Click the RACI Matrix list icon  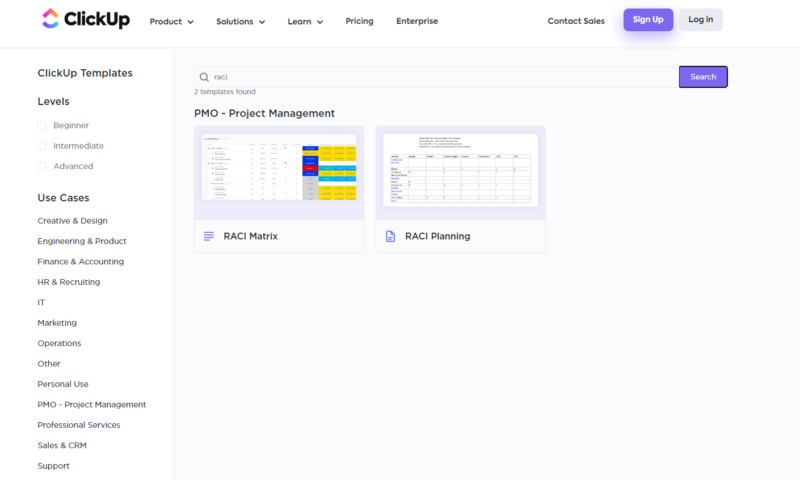coord(209,237)
